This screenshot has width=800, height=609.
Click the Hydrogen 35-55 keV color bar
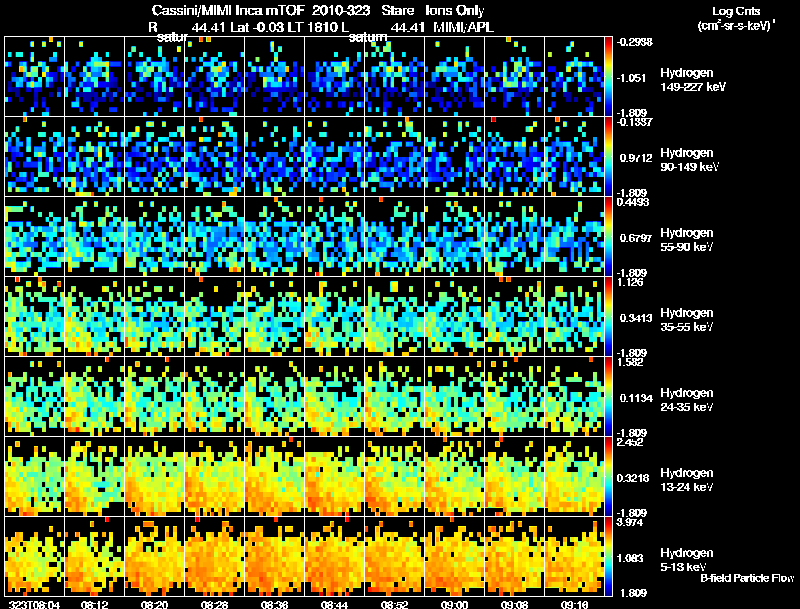click(x=608, y=316)
